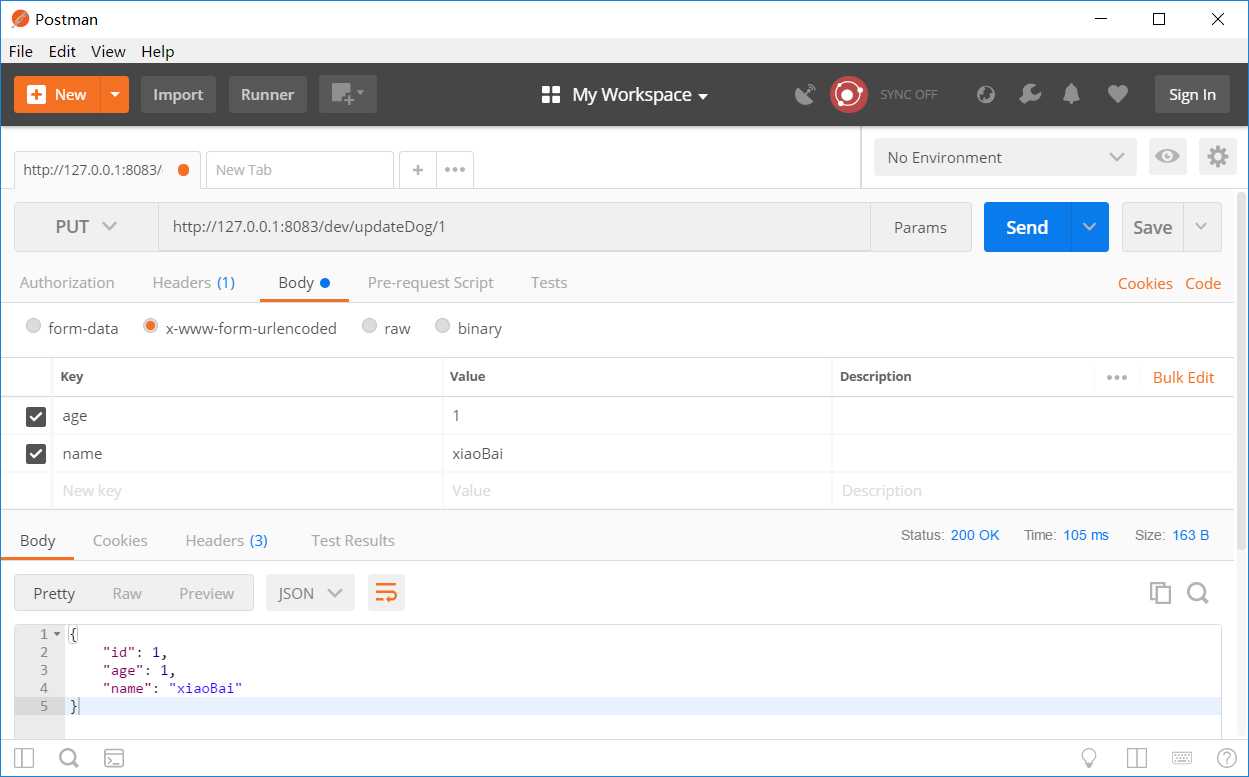Open the request Tests tab
This screenshot has width=1249, height=777.
pyautogui.click(x=549, y=283)
